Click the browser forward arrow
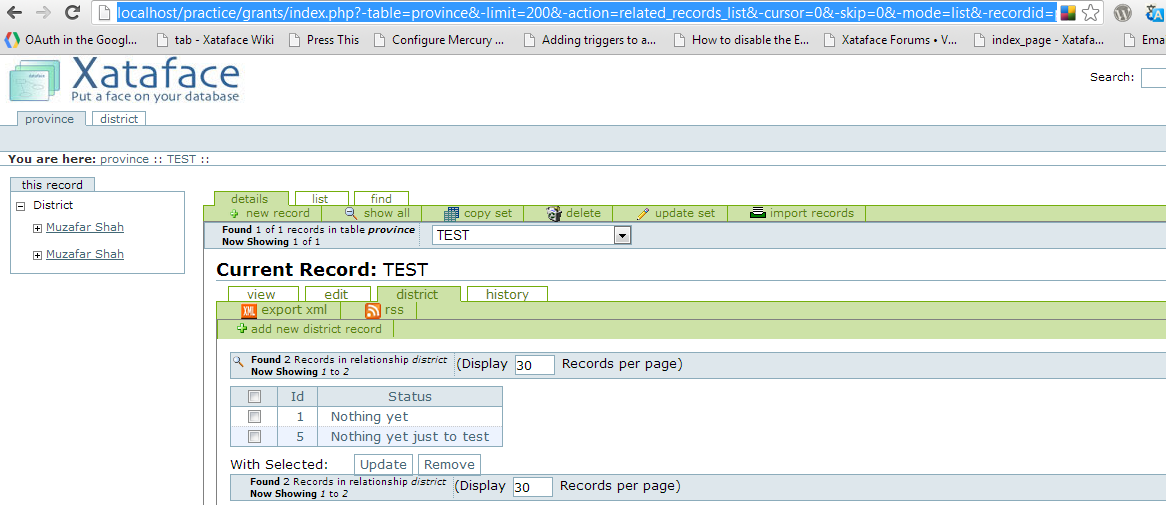Screen dimensions: 1166x505 pyautogui.click(x=43, y=12)
